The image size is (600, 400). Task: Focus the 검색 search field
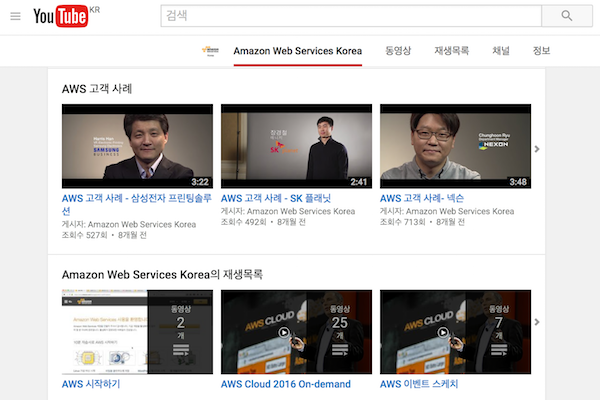coord(351,16)
